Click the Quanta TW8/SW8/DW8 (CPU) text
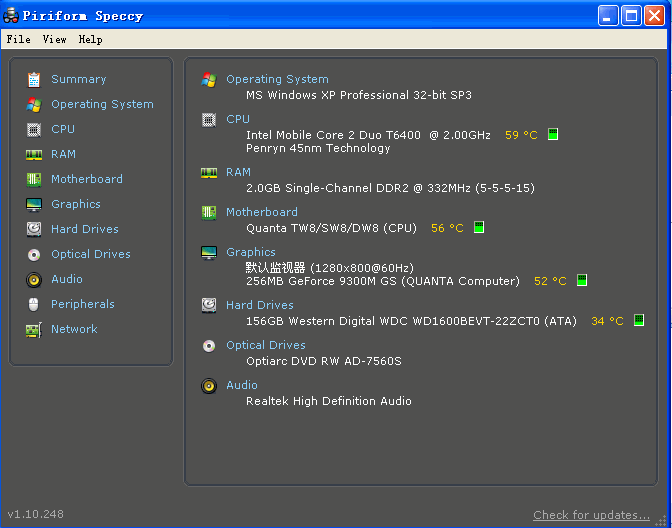Image resolution: width=672 pixels, height=528 pixels. (x=331, y=228)
